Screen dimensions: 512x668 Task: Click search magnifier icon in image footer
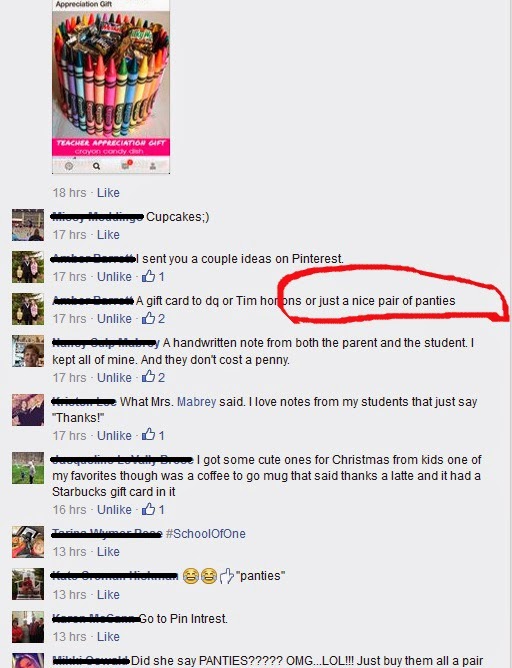tap(97, 166)
